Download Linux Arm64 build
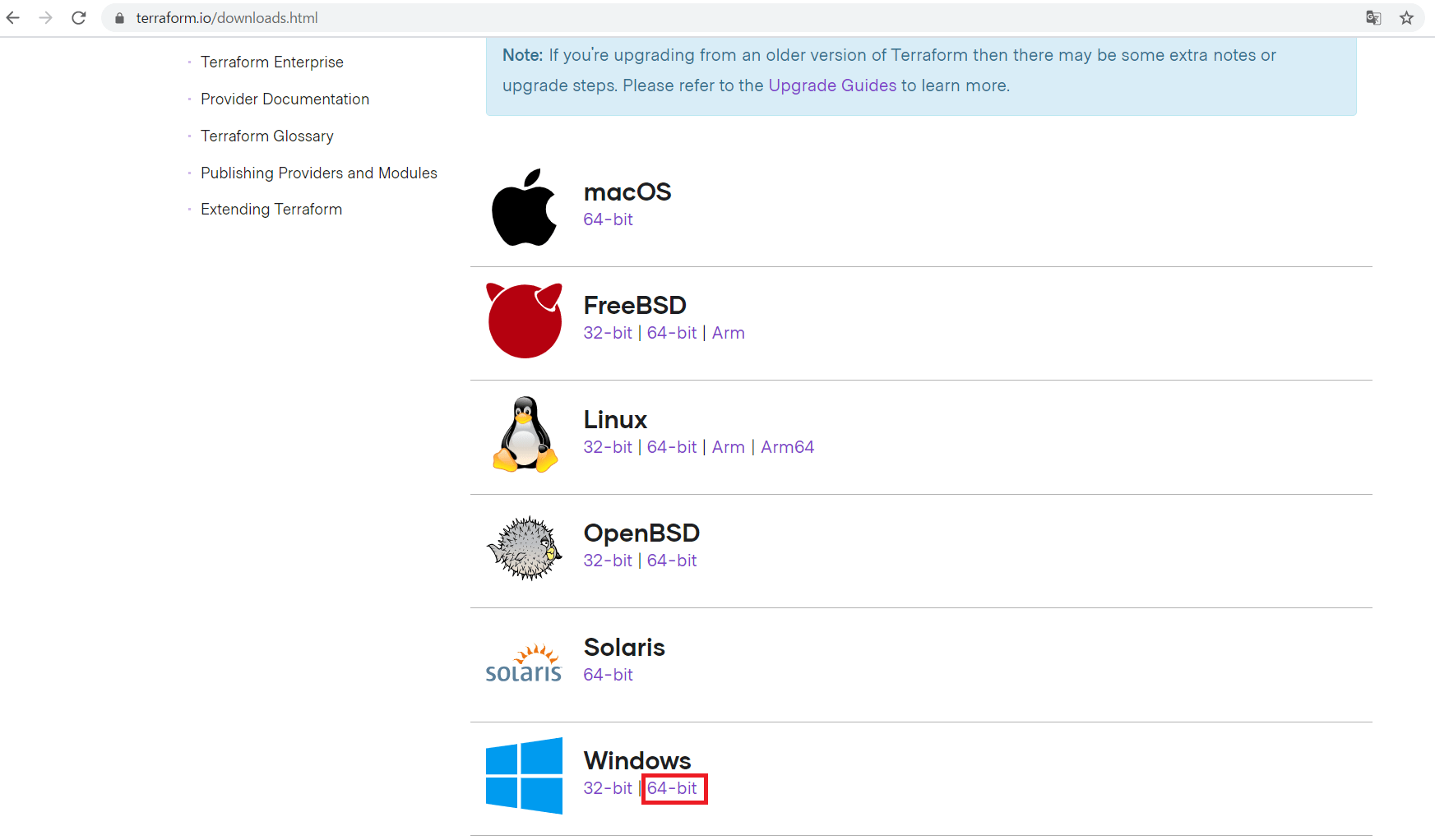Viewport: 1435px width, 840px height. coord(787,447)
